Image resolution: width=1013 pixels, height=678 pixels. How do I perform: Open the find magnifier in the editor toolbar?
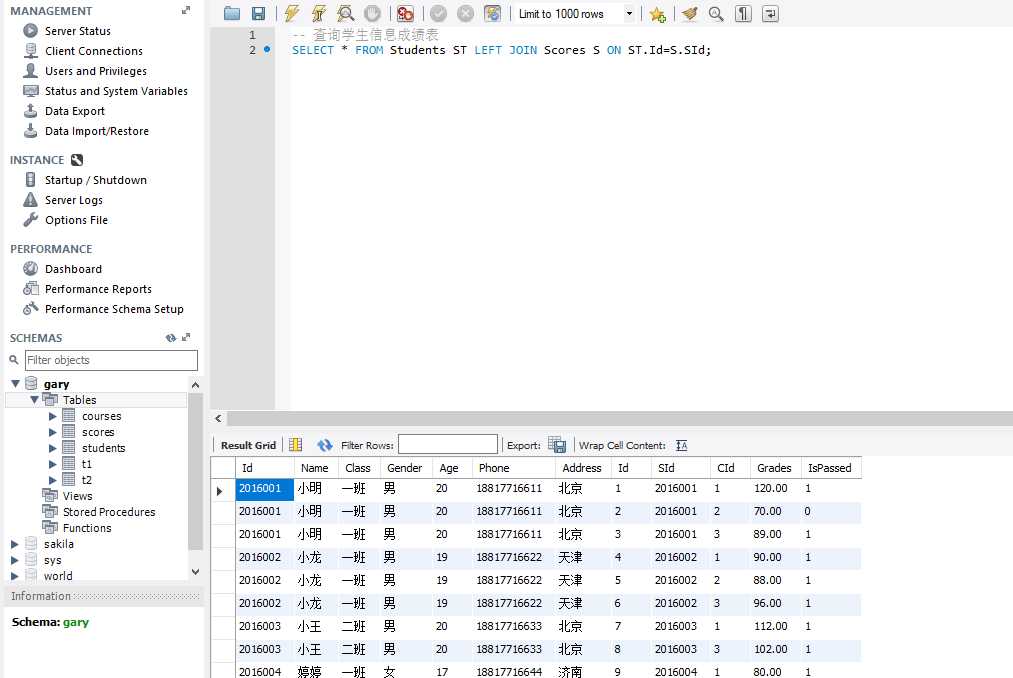[x=716, y=14]
